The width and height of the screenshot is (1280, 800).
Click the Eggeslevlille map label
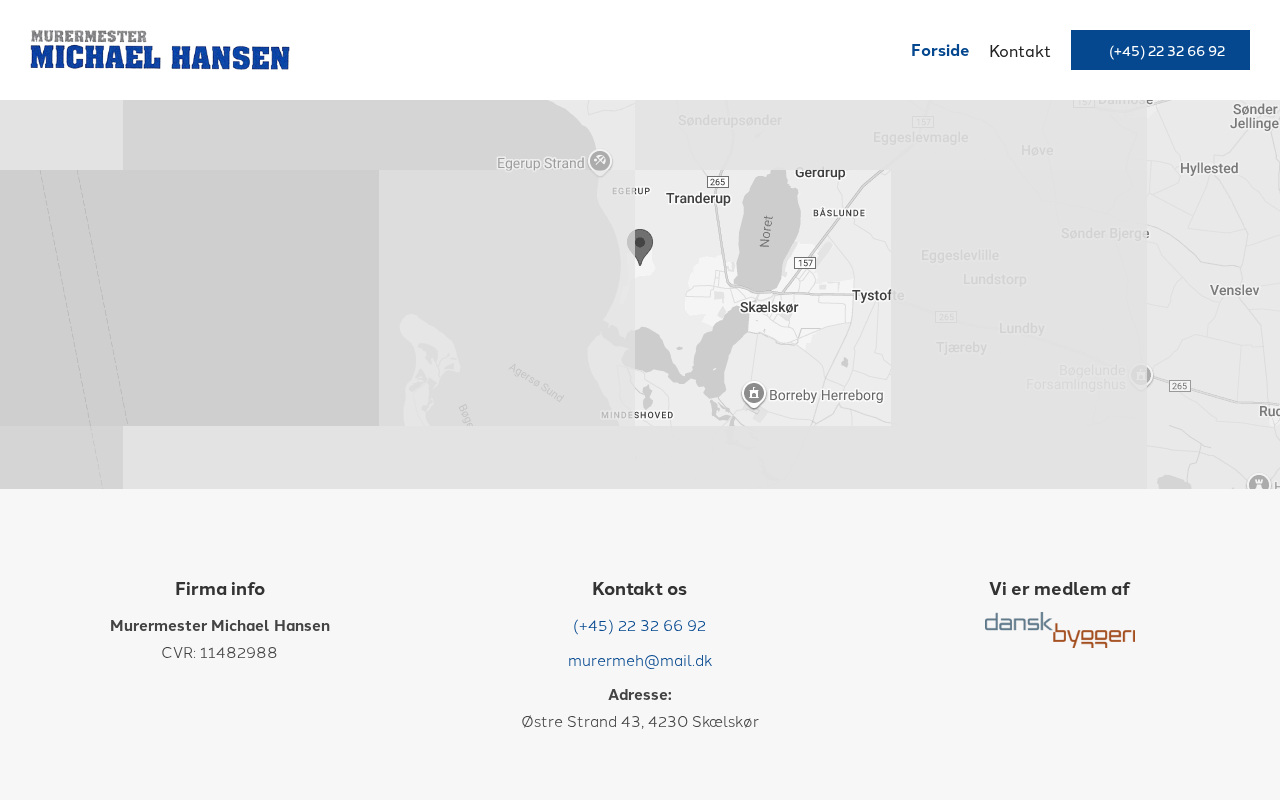[x=960, y=254]
